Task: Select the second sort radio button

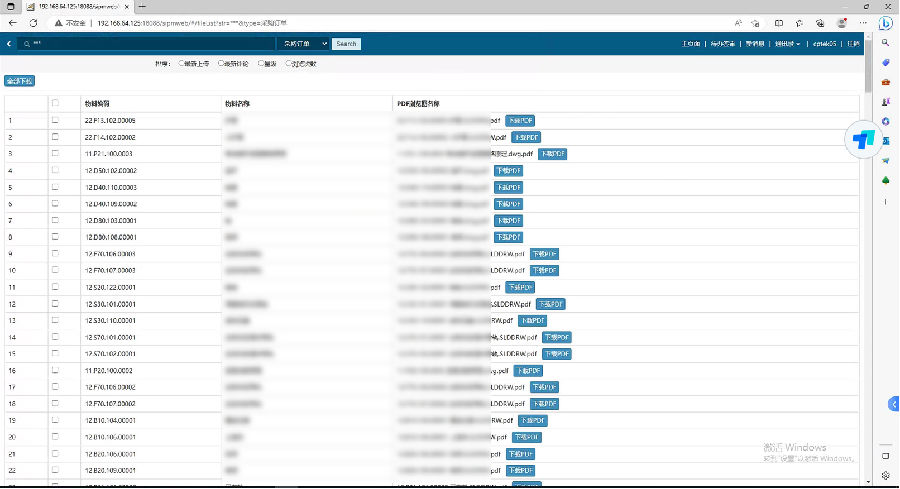Action: 221,63
